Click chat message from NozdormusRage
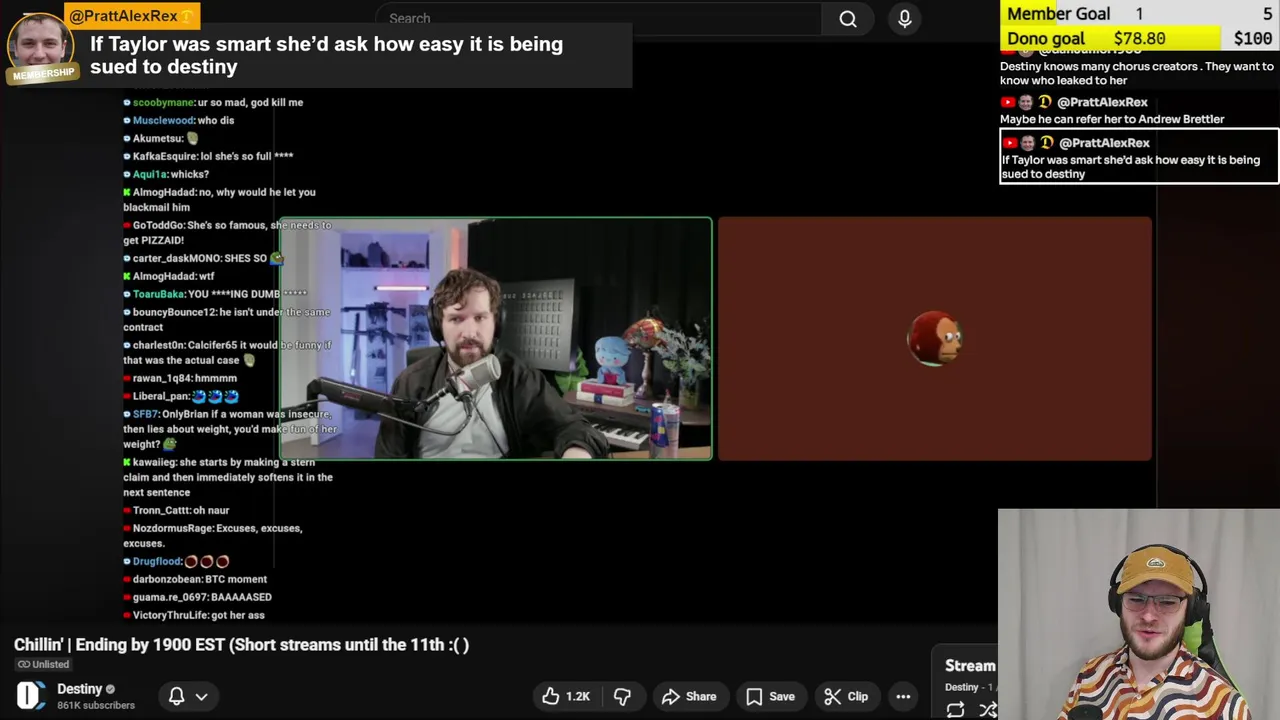1280x720 pixels. click(x=213, y=535)
